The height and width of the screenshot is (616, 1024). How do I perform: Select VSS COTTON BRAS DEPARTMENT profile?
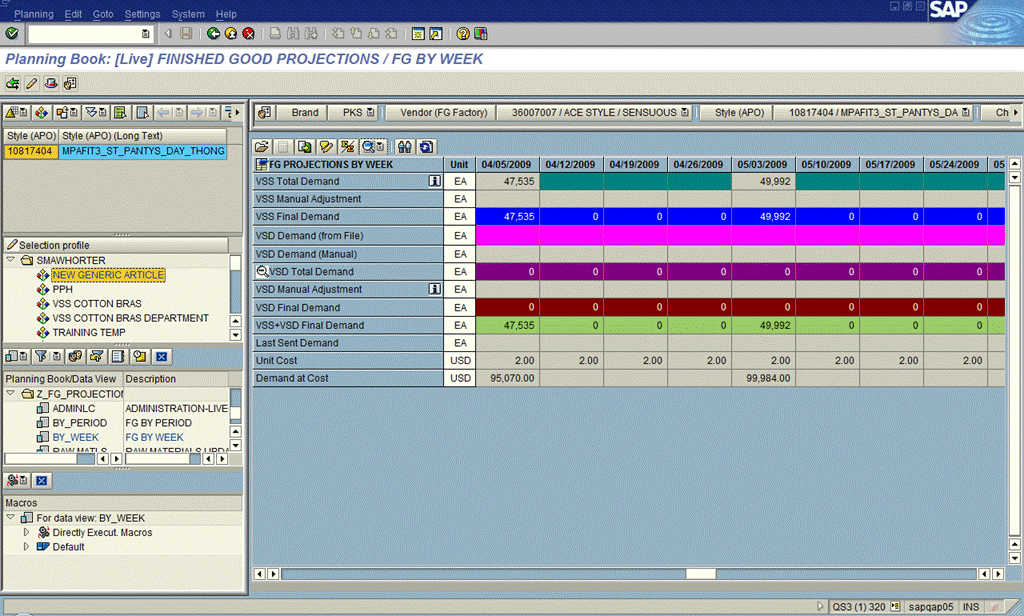(x=131, y=318)
